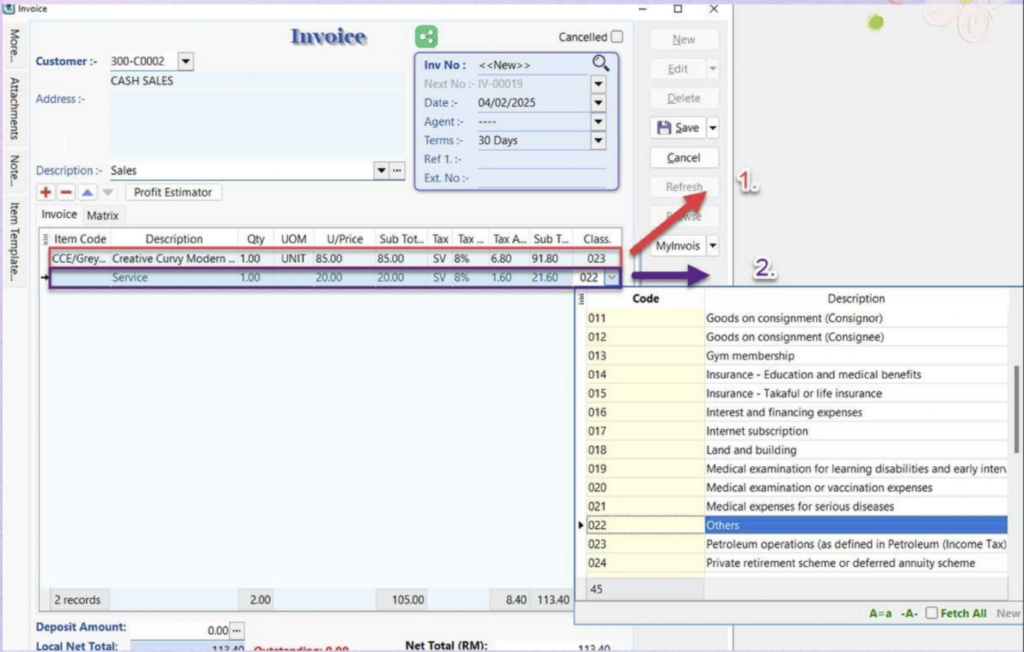Click the Ext. No input field
Screen dimensions: 1024x652
click(x=541, y=178)
